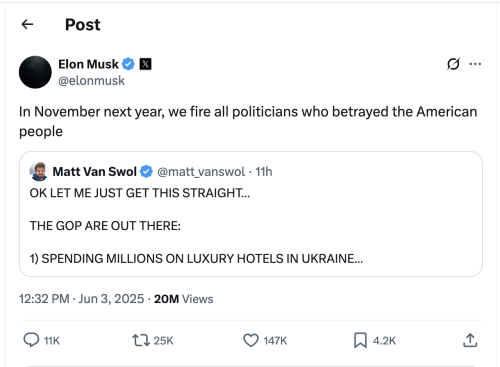
Task: Open the @elonmusk handle link
Action: pyautogui.click(x=92, y=81)
